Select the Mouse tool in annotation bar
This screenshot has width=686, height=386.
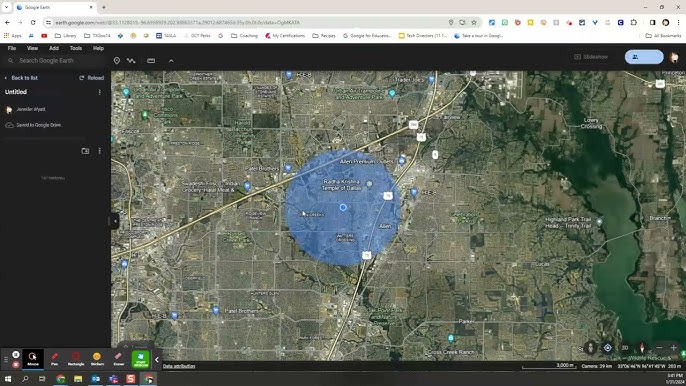coord(33,358)
